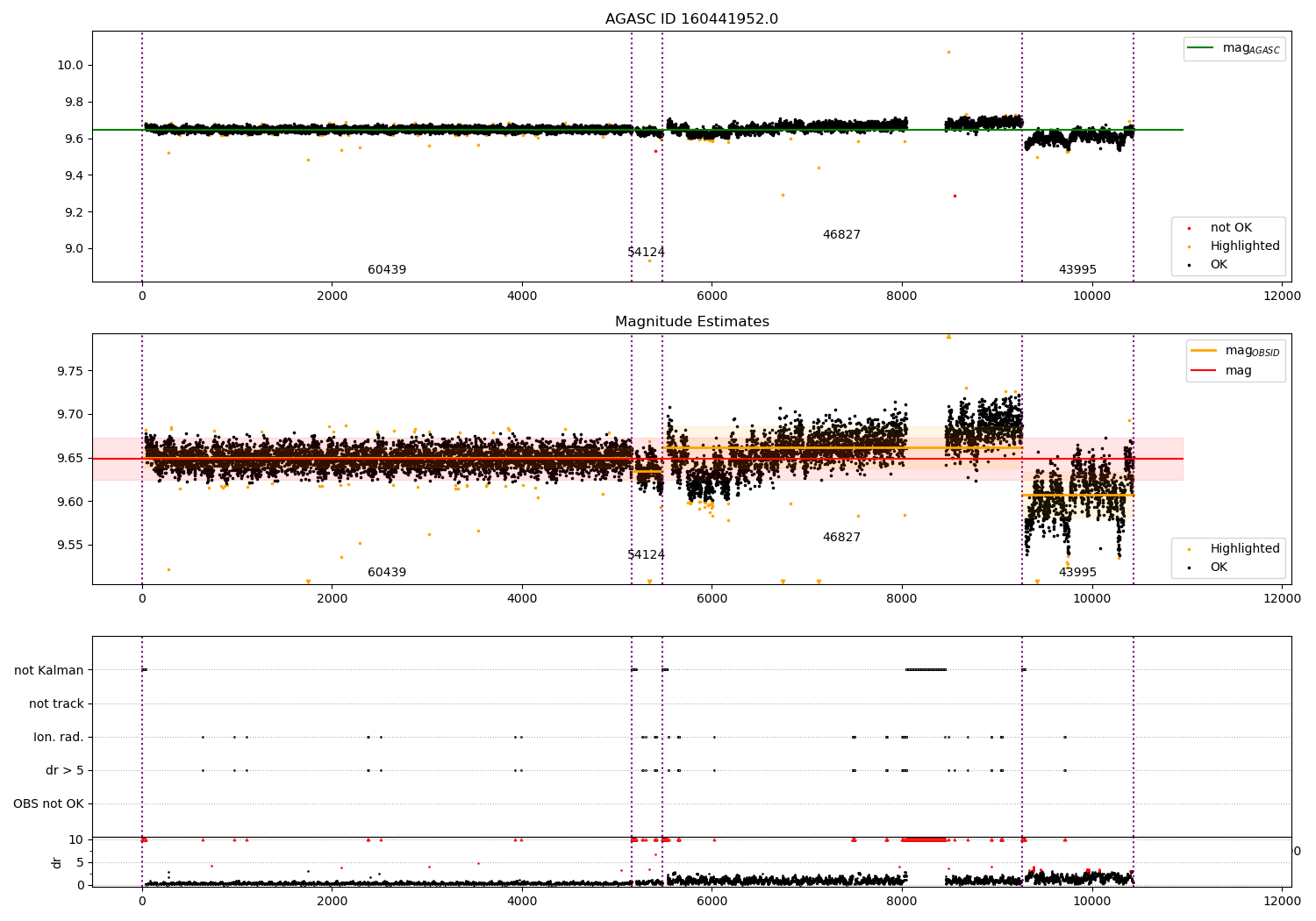Select Highlighted label in top panel legend
The width and height of the screenshot is (1316, 921).
coord(1245,246)
